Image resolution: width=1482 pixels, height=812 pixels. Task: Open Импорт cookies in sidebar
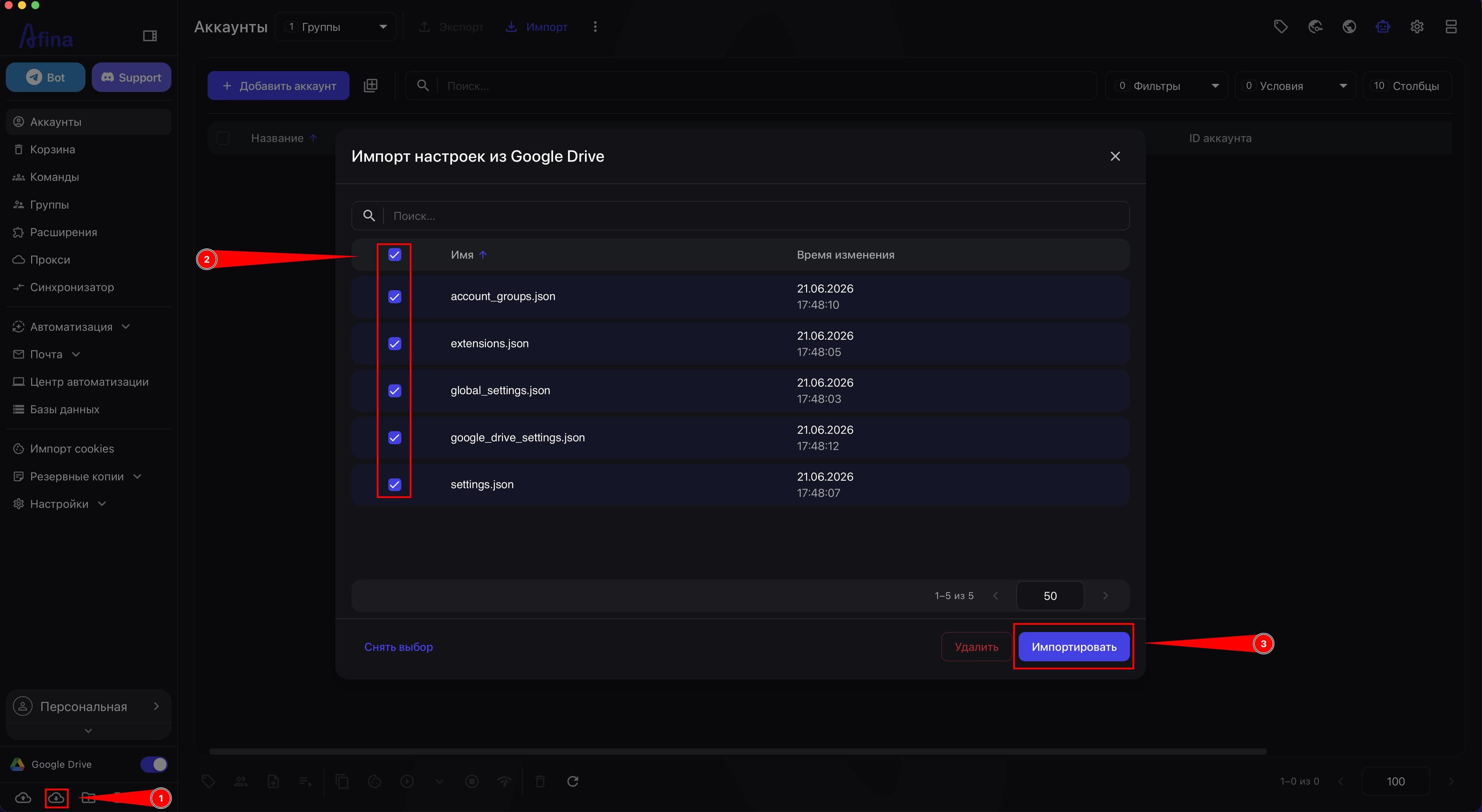pos(89,449)
